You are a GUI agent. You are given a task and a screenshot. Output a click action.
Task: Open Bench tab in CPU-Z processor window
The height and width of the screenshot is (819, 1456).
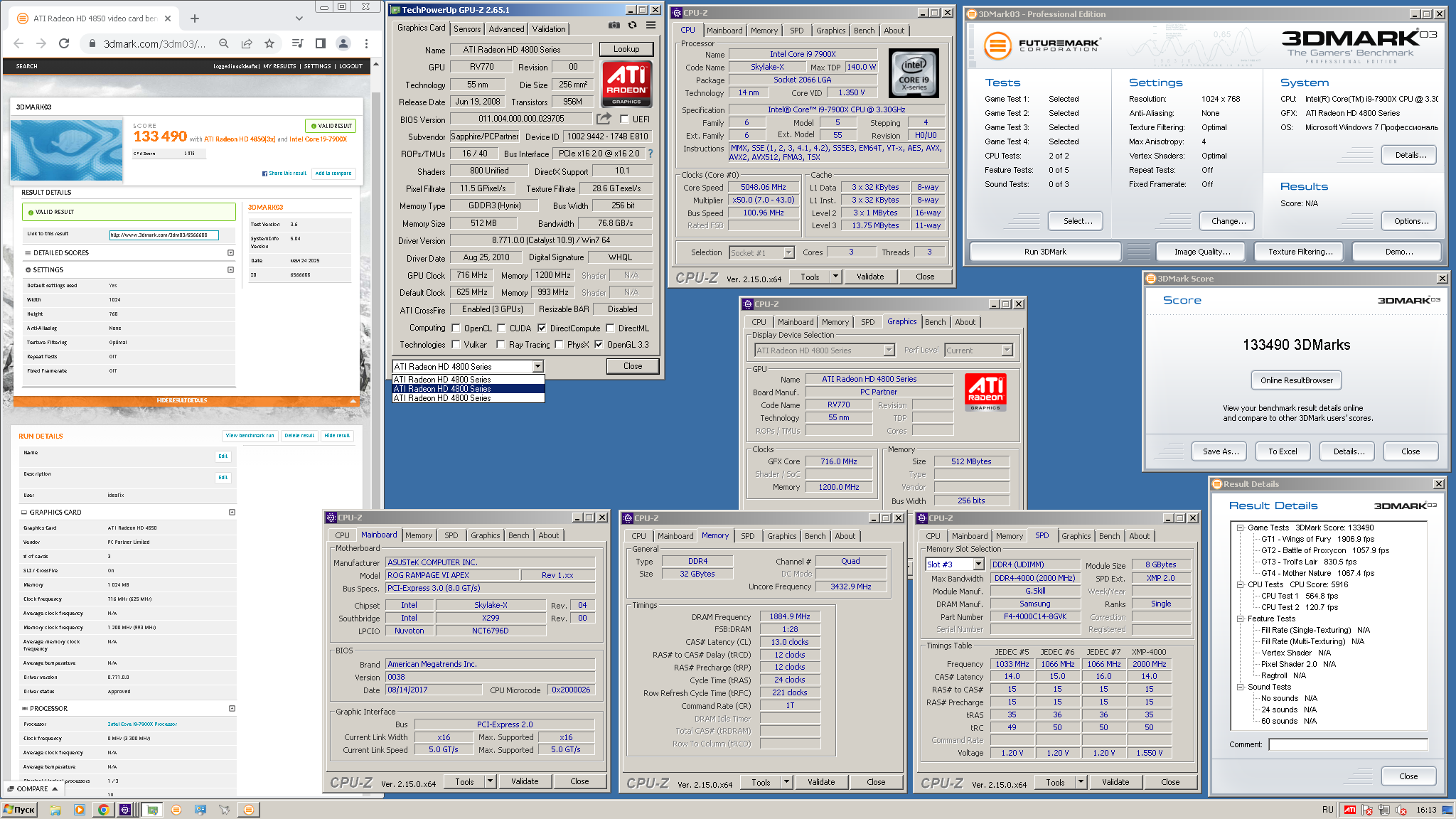tap(864, 31)
